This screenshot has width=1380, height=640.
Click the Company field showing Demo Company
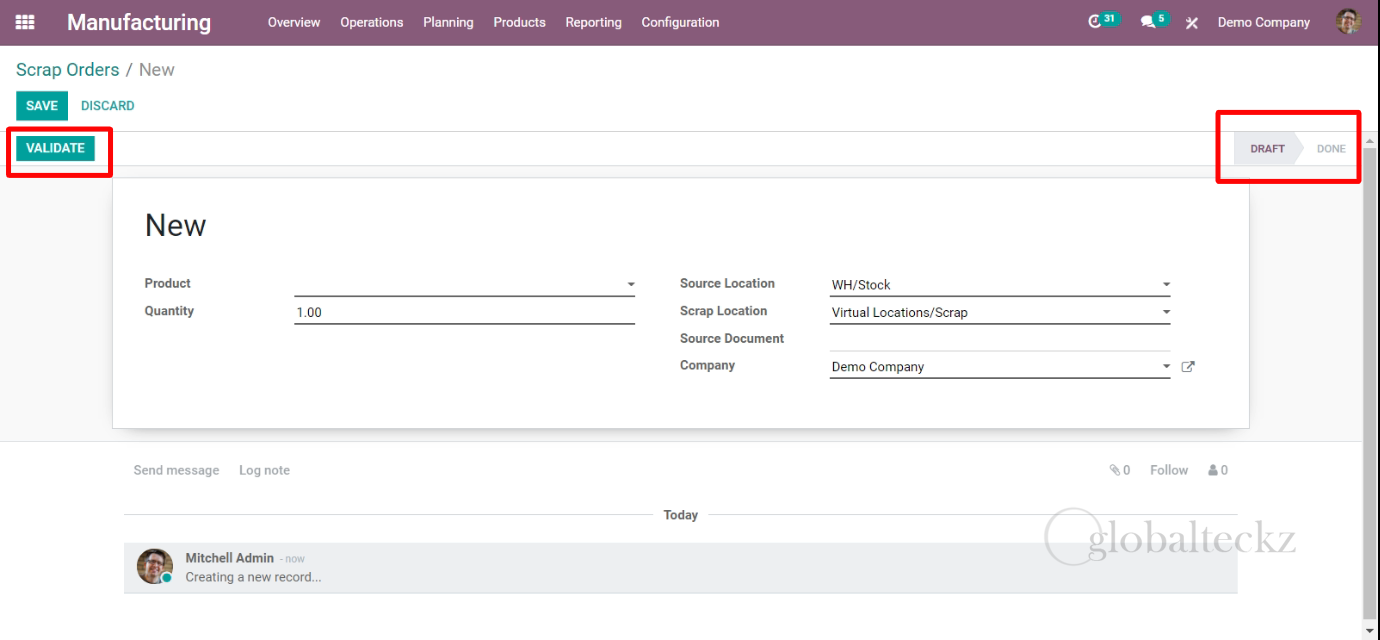point(1000,367)
